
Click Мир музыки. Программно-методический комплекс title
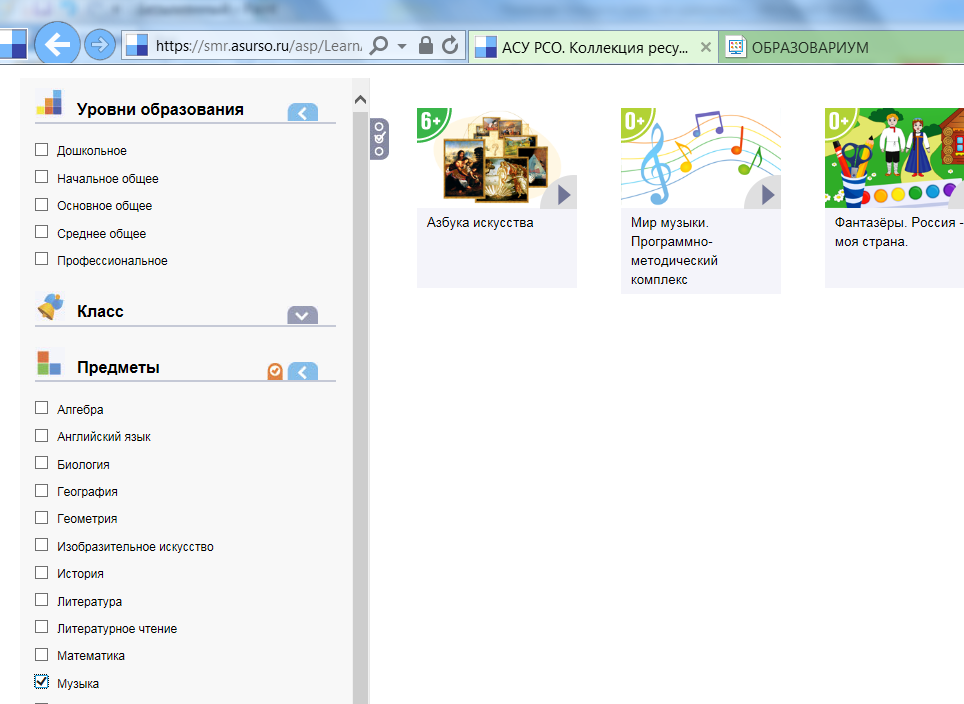pyautogui.click(x=674, y=251)
